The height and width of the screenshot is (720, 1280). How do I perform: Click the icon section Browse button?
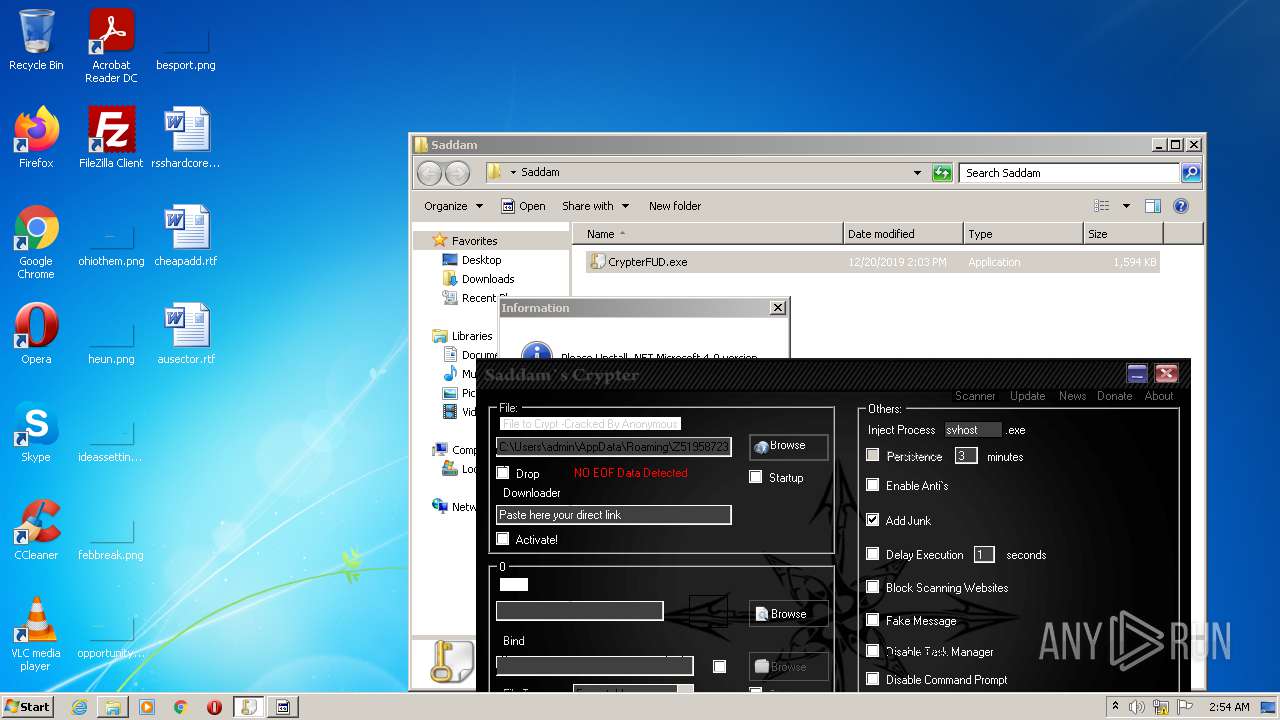[x=788, y=614]
